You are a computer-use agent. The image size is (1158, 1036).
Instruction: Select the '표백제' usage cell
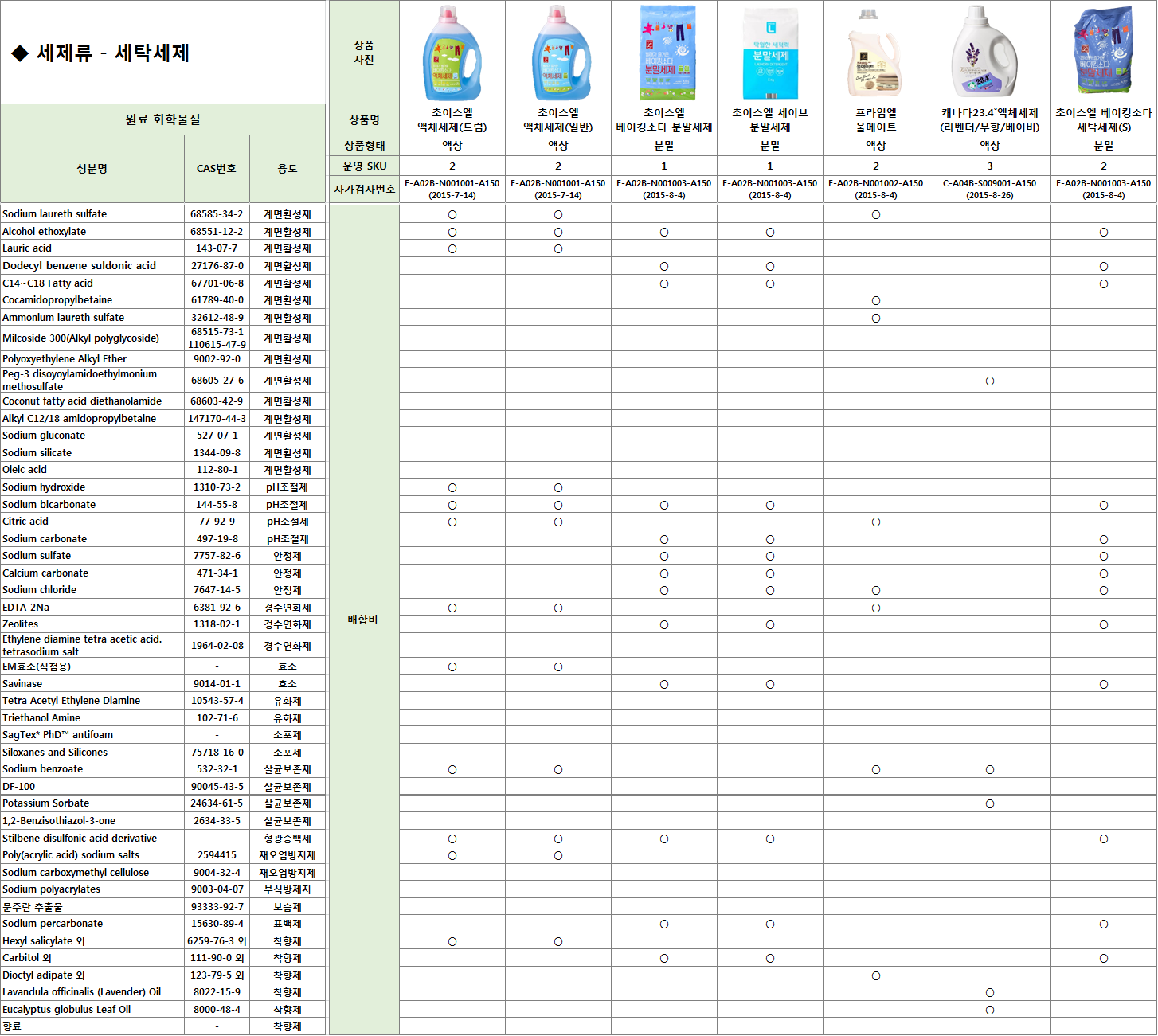288,924
